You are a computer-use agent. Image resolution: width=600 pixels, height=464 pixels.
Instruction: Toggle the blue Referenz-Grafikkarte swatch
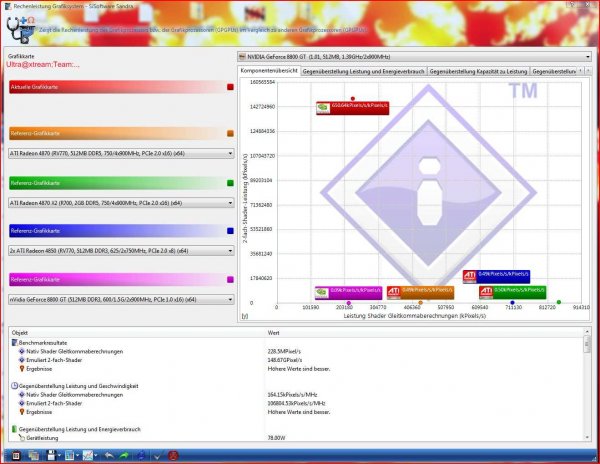pos(230,231)
